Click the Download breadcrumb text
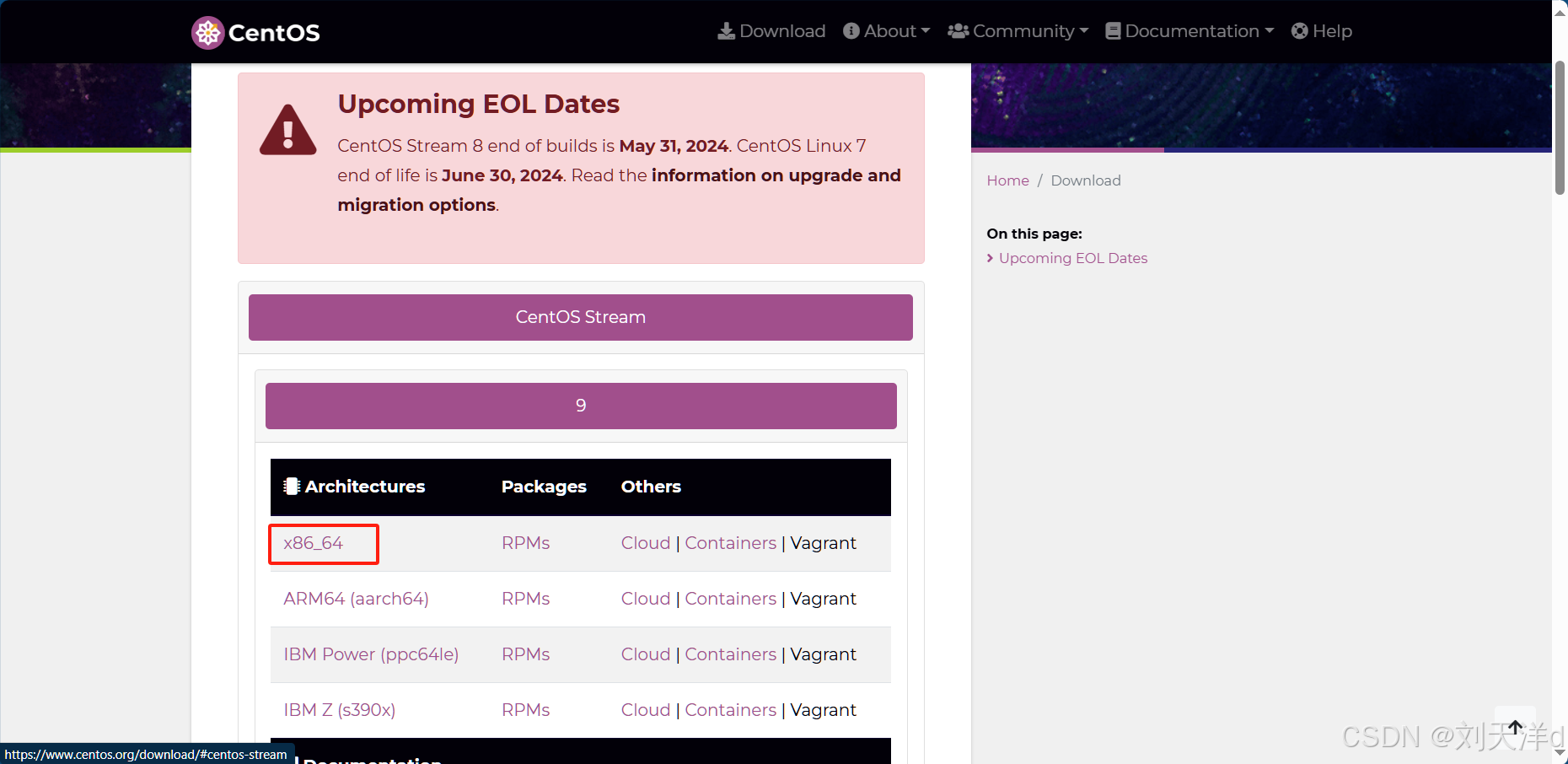 (x=1086, y=180)
